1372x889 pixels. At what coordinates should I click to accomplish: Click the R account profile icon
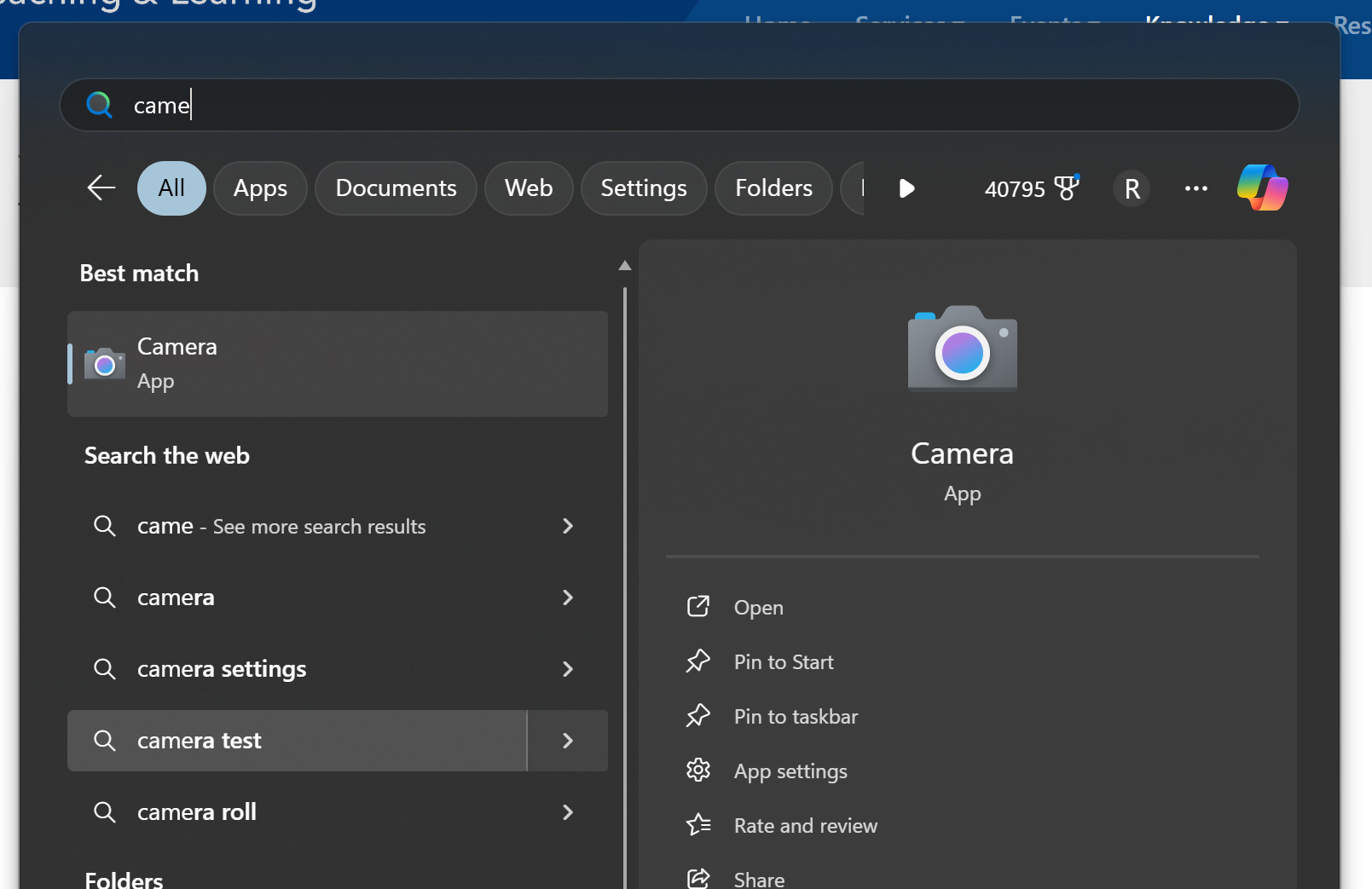coord(1132,188)
